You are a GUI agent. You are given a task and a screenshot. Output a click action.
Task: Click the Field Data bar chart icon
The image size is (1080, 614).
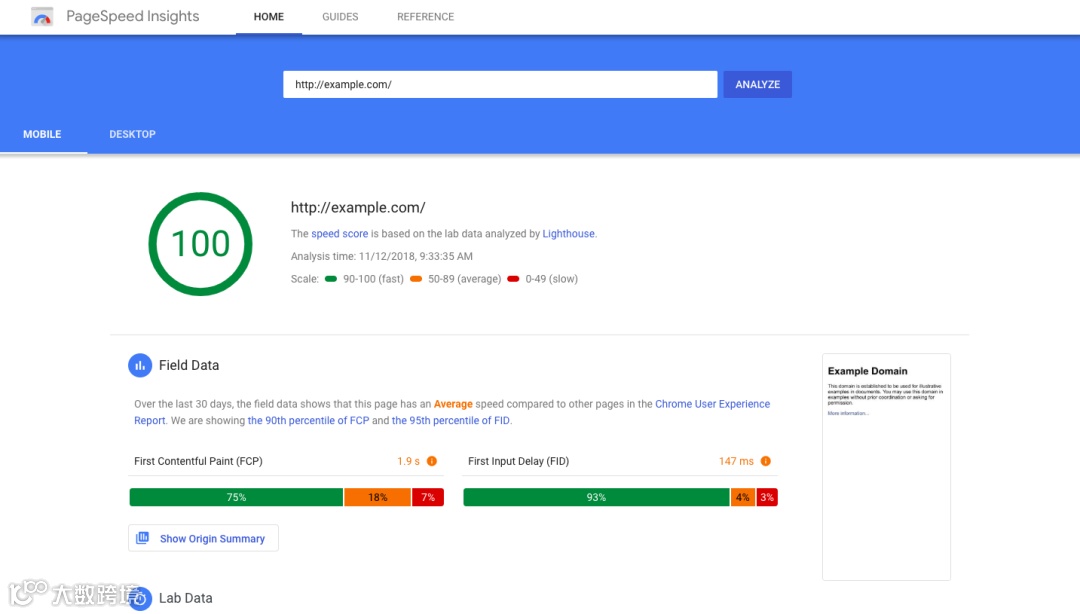pos(140,365)
